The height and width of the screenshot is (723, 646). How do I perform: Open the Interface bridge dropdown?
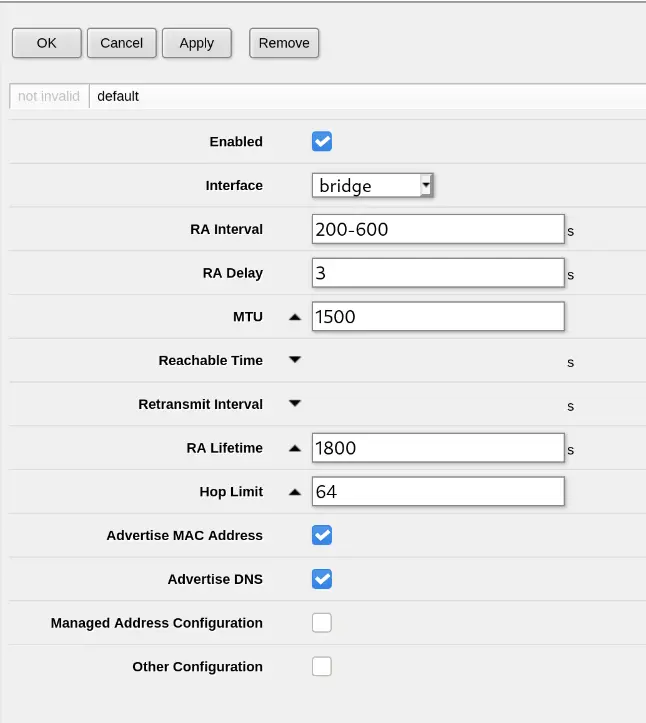click(373, 185)
